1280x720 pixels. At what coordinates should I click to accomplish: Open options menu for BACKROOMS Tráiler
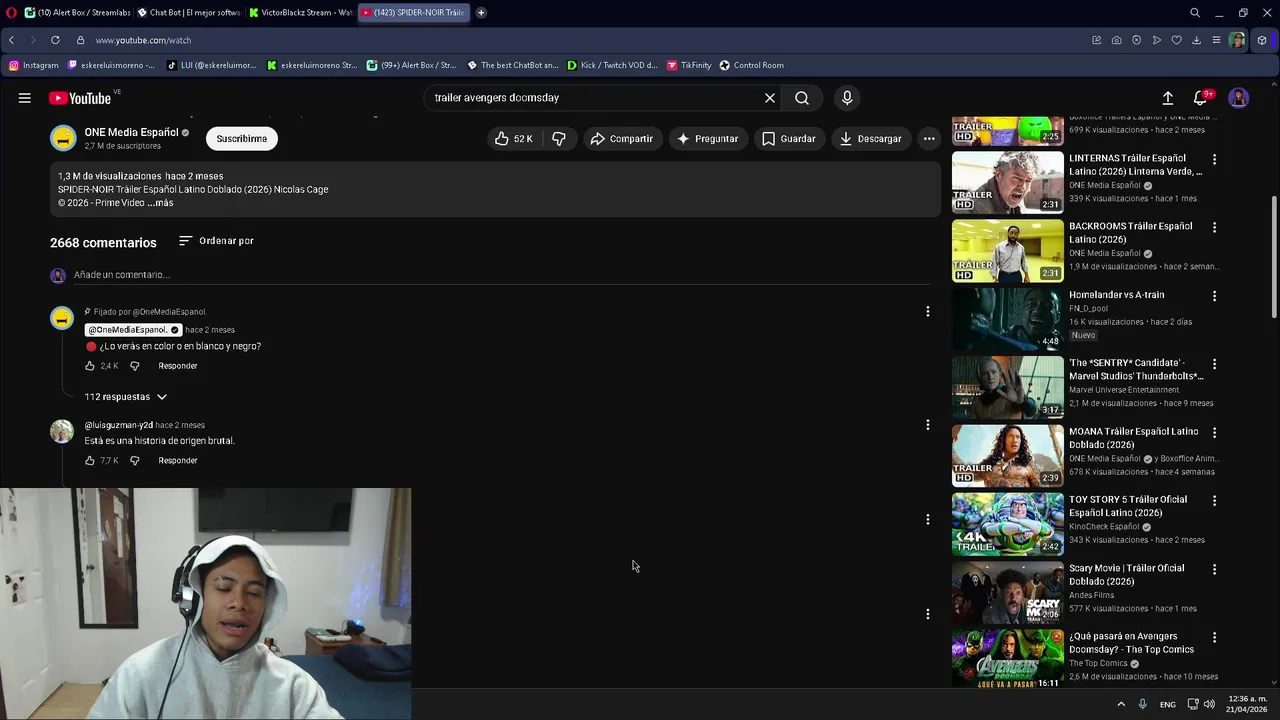1214,228
